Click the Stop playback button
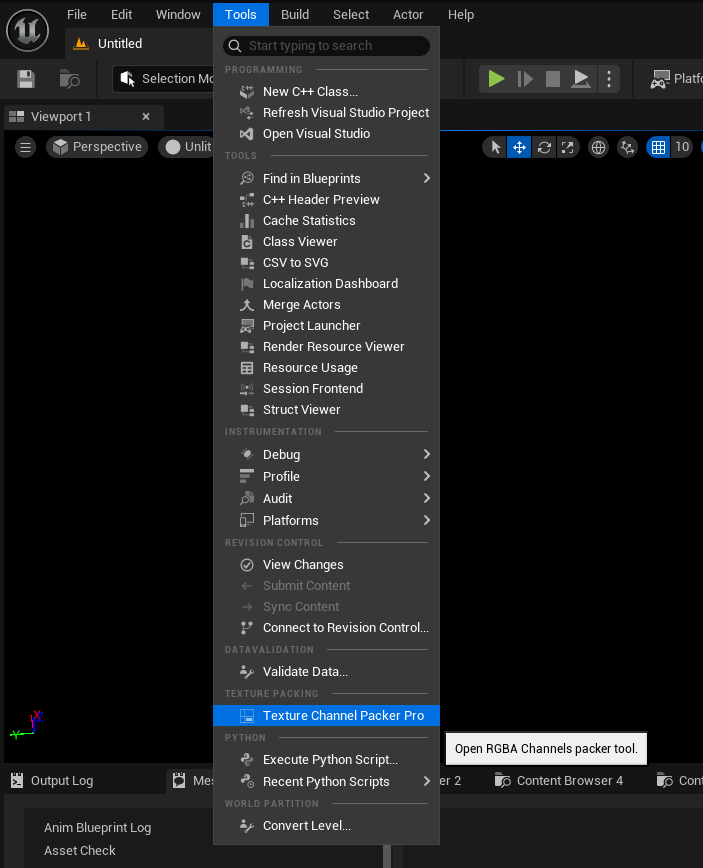The width and height of the screenshot is (703, 868). point(553,79)
